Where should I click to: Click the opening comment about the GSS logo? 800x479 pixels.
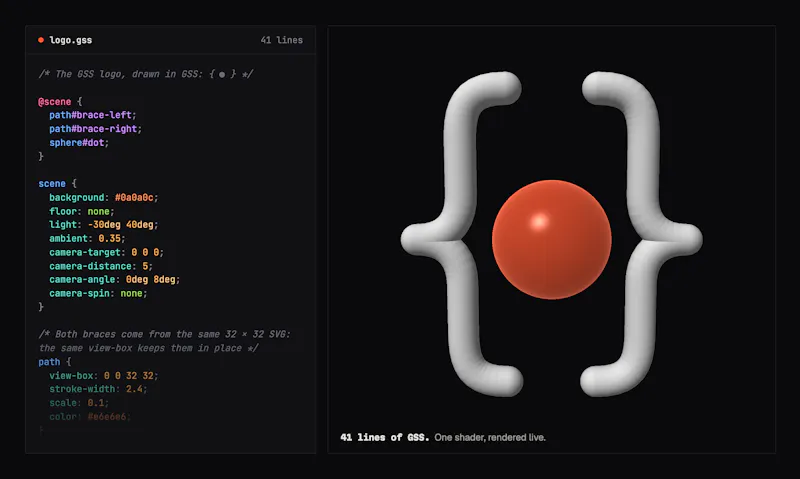(146, 74)
